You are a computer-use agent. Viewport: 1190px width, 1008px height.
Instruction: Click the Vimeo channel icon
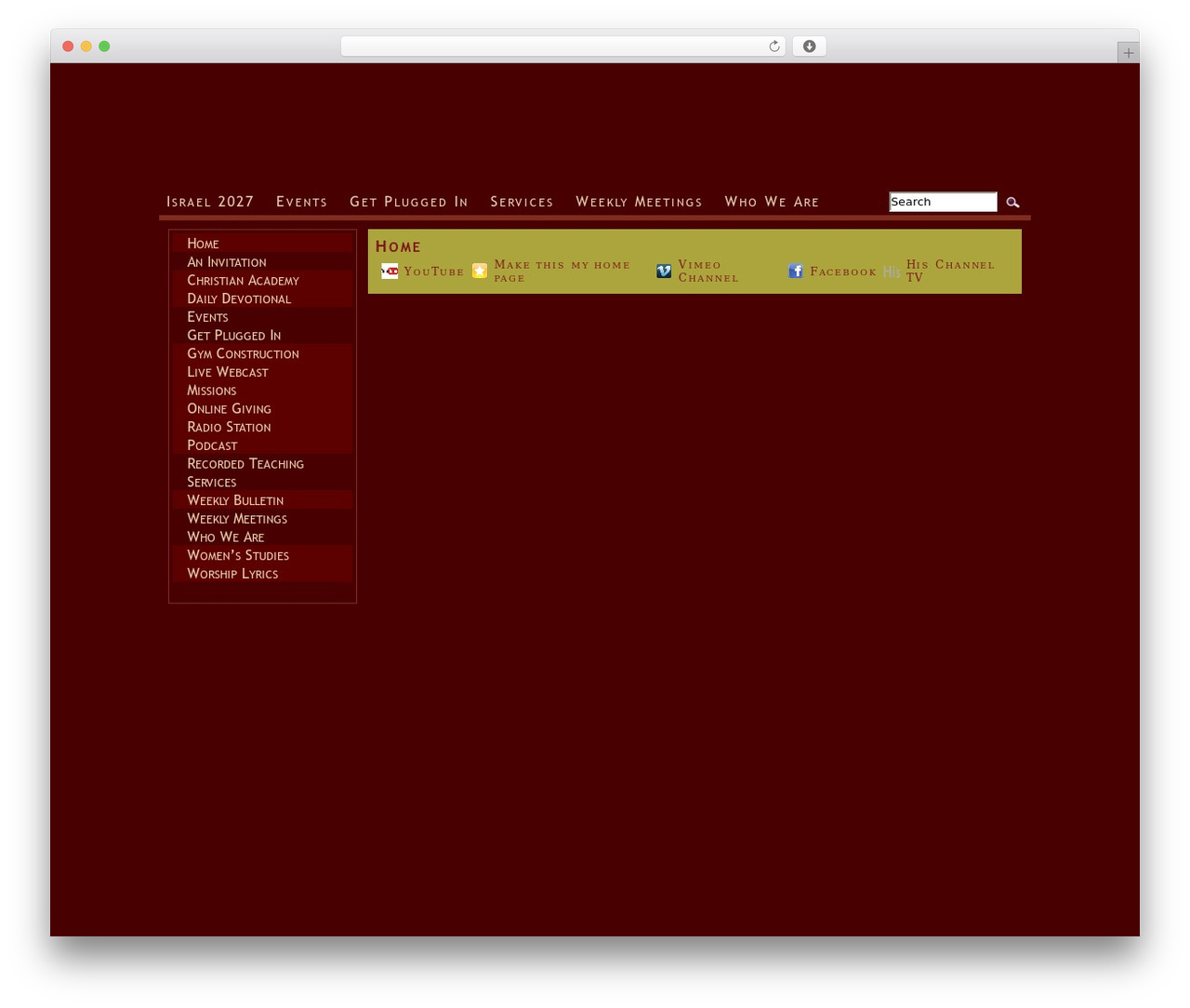click(x=664, y=272)
